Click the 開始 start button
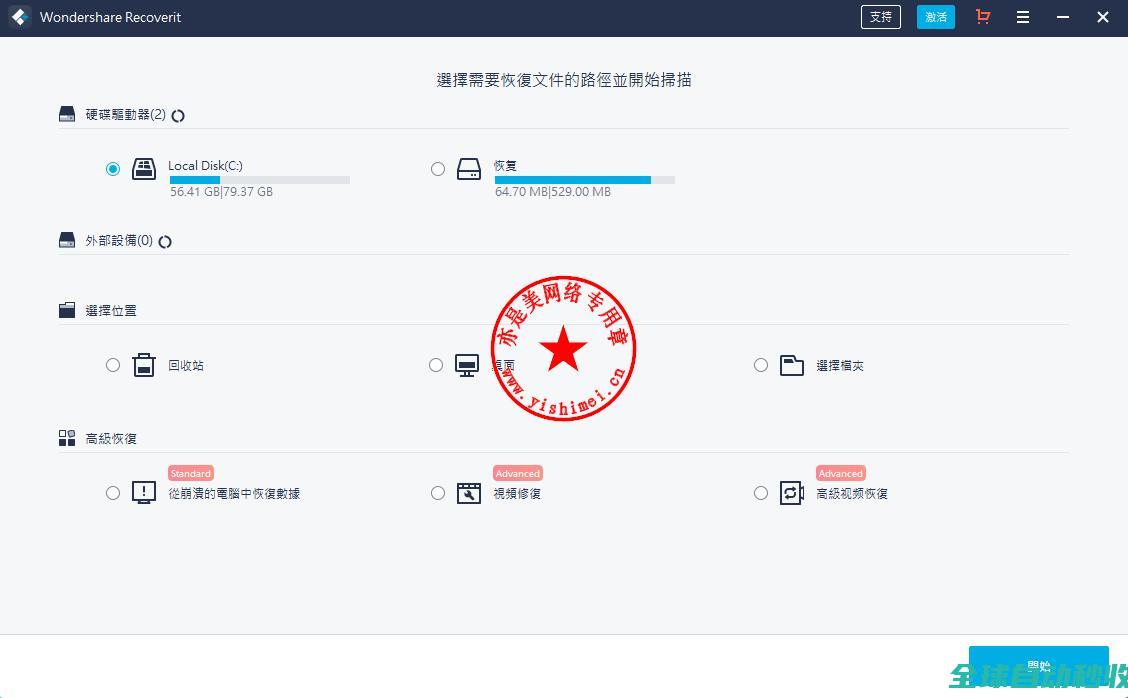Screen dimensions: 1128x698 coord(1038,666)
